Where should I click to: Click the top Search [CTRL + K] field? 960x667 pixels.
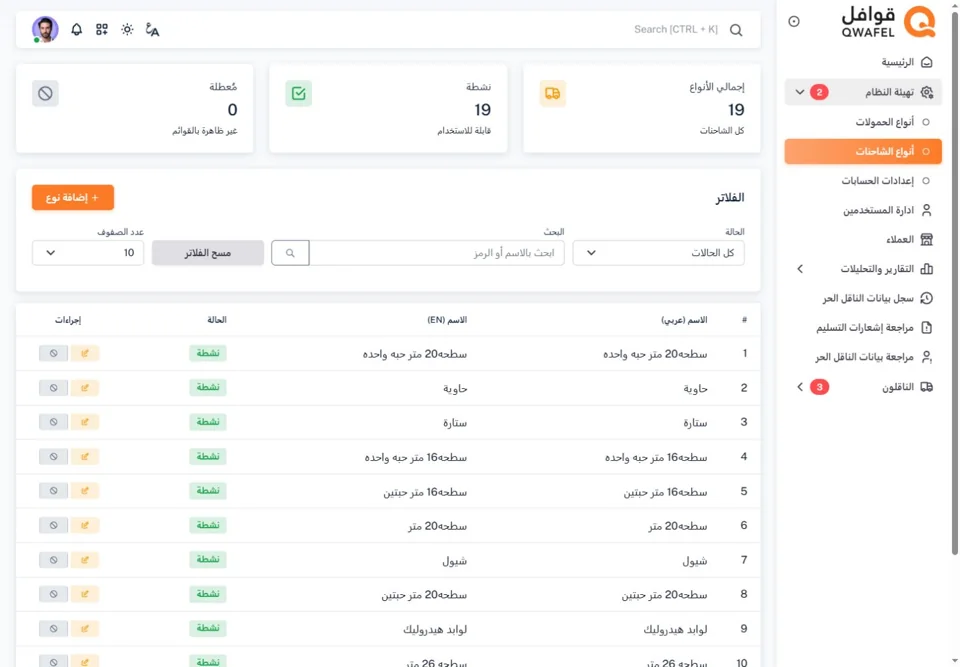(x=676, y=29)
